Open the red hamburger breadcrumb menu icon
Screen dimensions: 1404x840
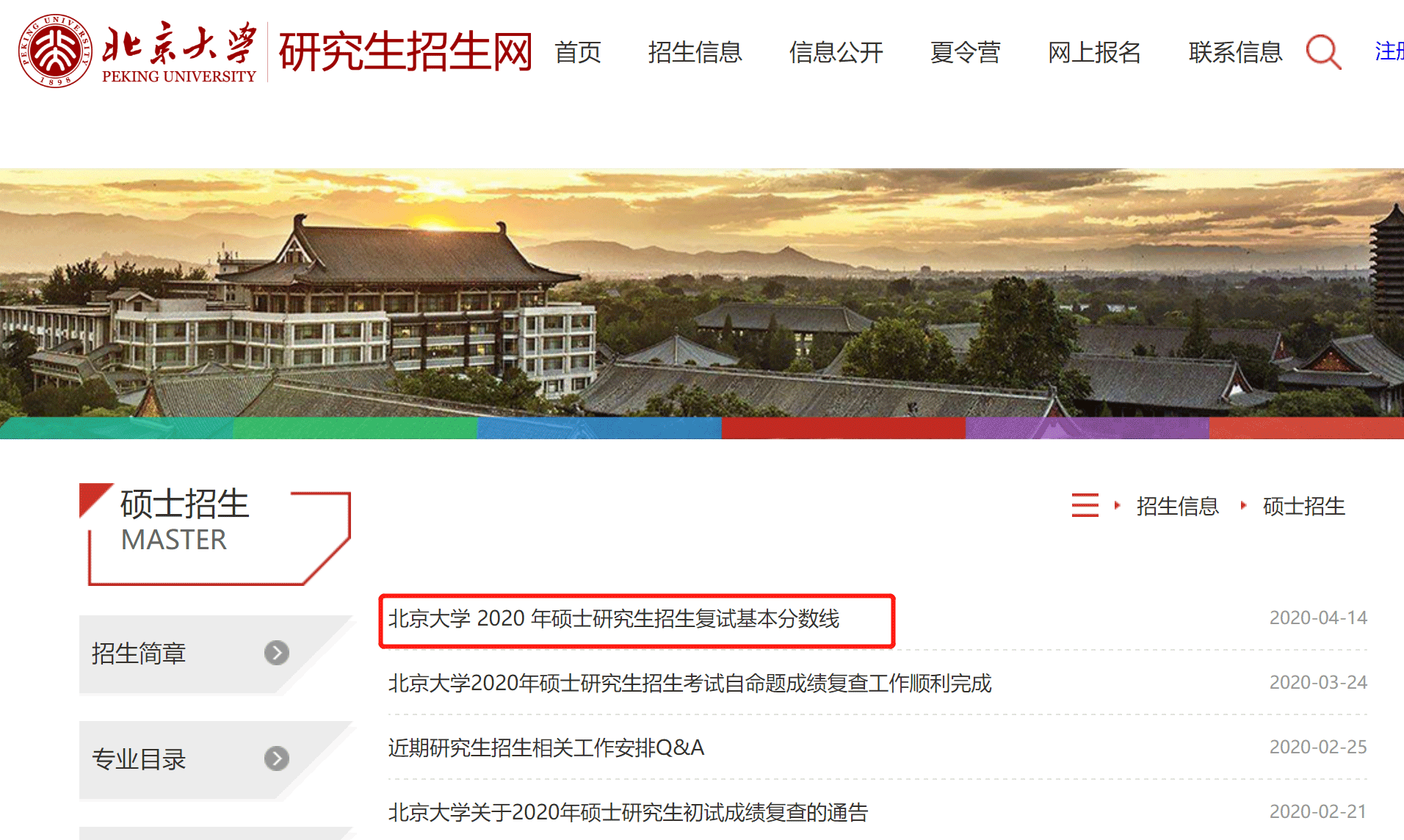click(1085, 505)
